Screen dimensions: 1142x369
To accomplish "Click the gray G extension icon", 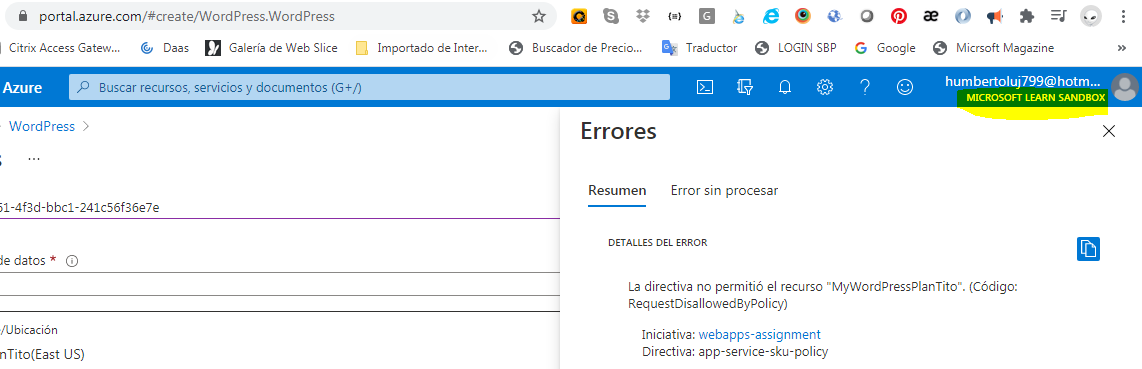I will click(x=706, y=16).
